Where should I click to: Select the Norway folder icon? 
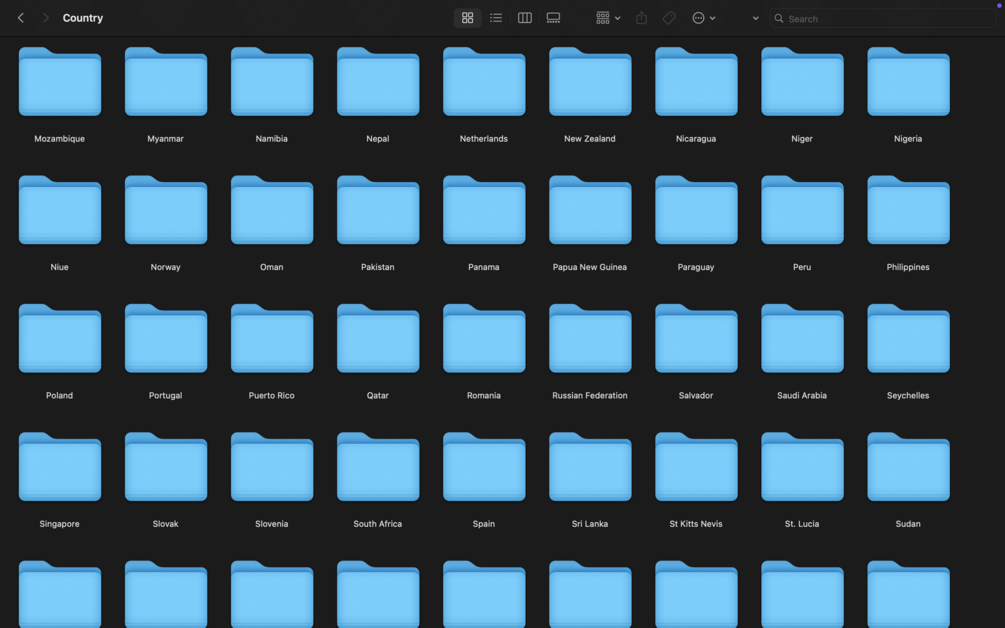[x=166, y=210]
